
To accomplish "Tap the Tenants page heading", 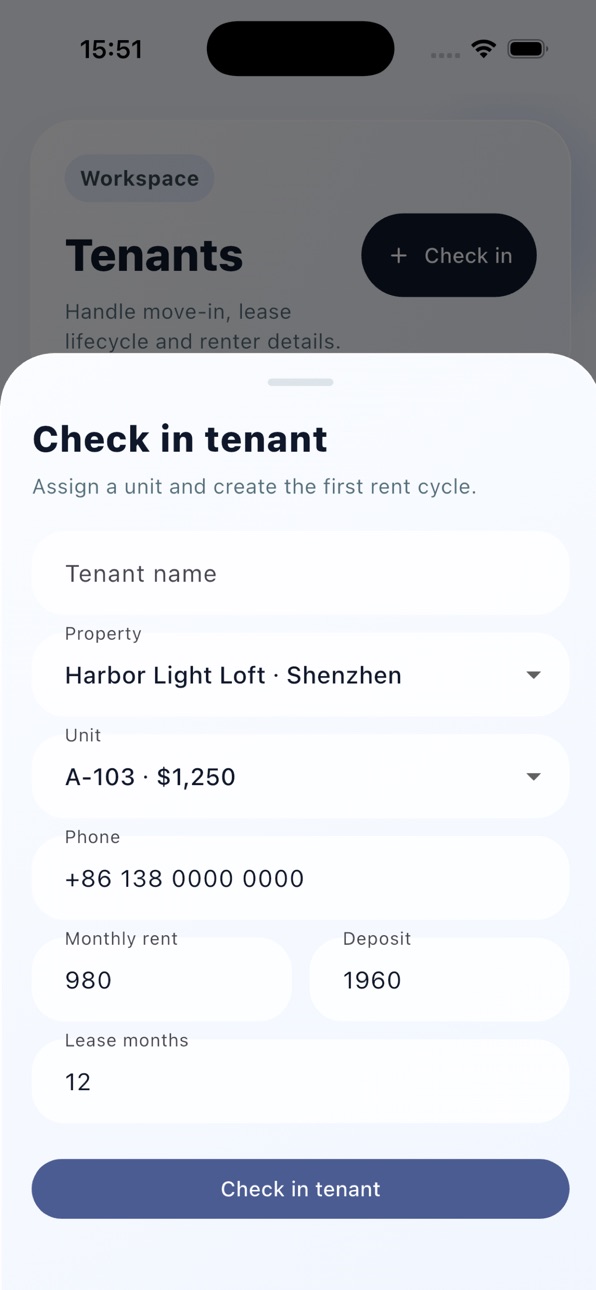I will coord(154,256).
